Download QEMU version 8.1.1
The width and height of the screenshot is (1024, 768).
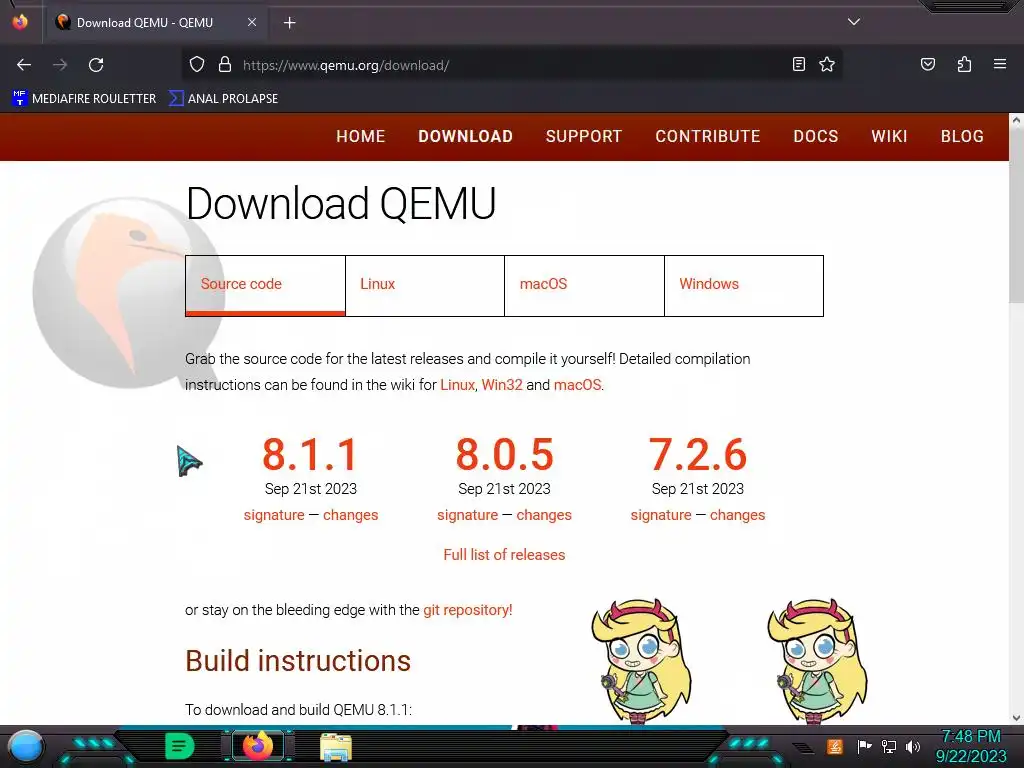pos(310,455)
